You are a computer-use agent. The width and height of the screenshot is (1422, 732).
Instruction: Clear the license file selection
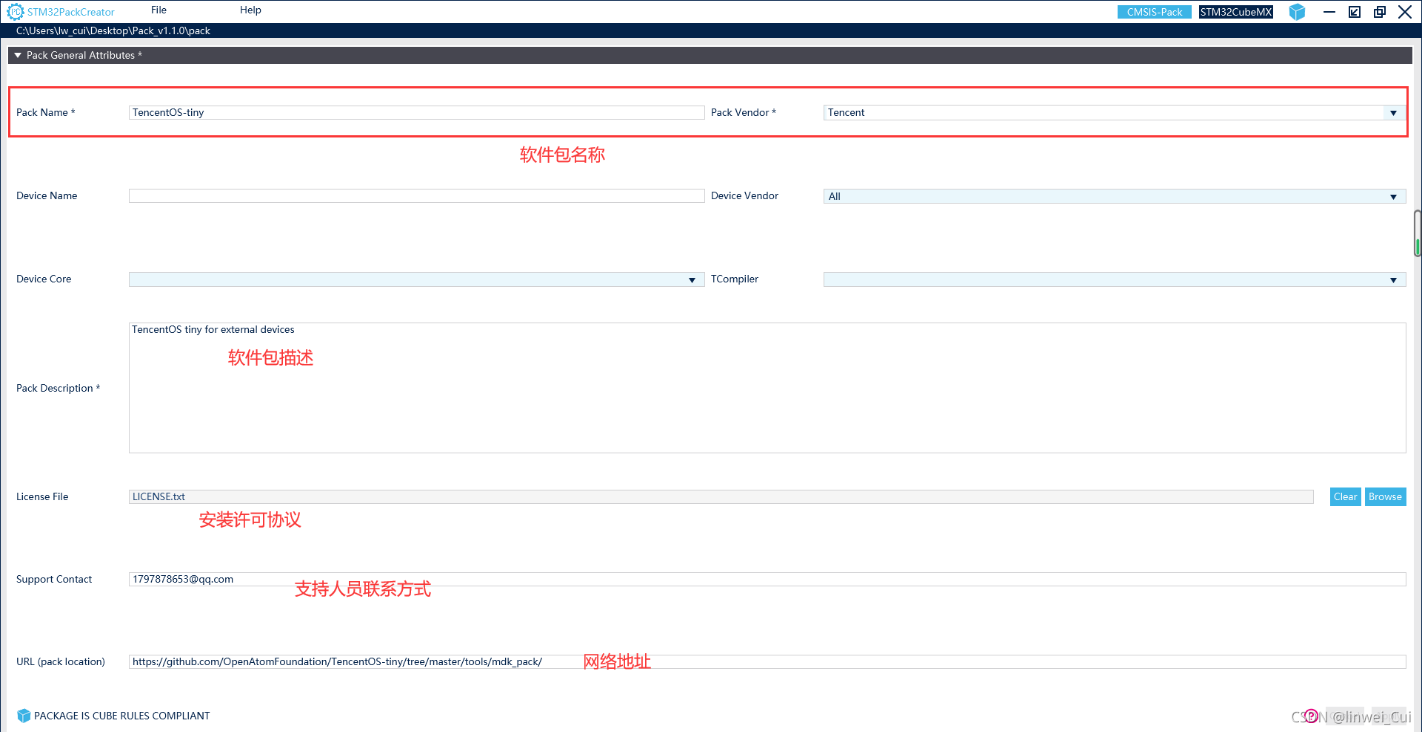[x=1345, y=497]
